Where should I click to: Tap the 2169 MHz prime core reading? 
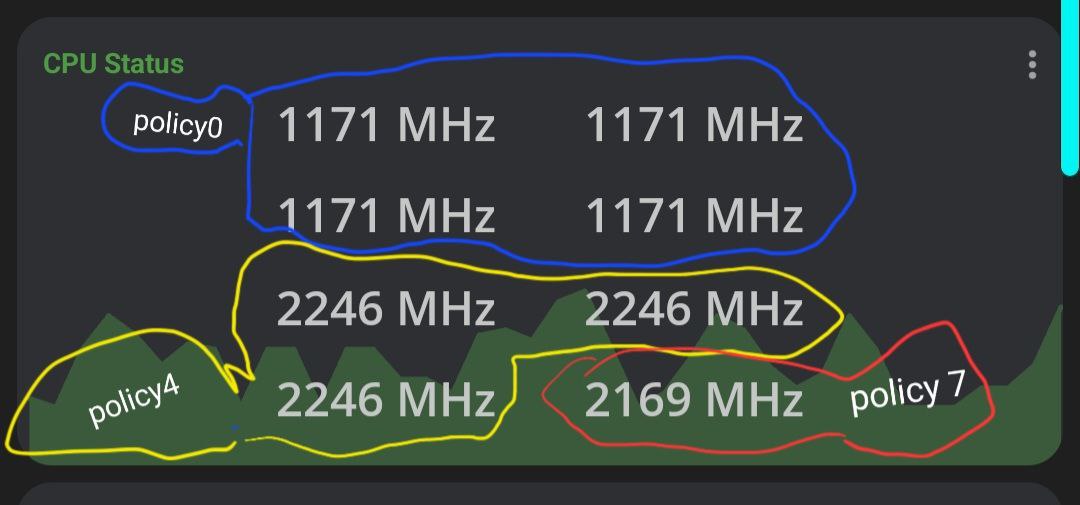click(x=694, y=400)
